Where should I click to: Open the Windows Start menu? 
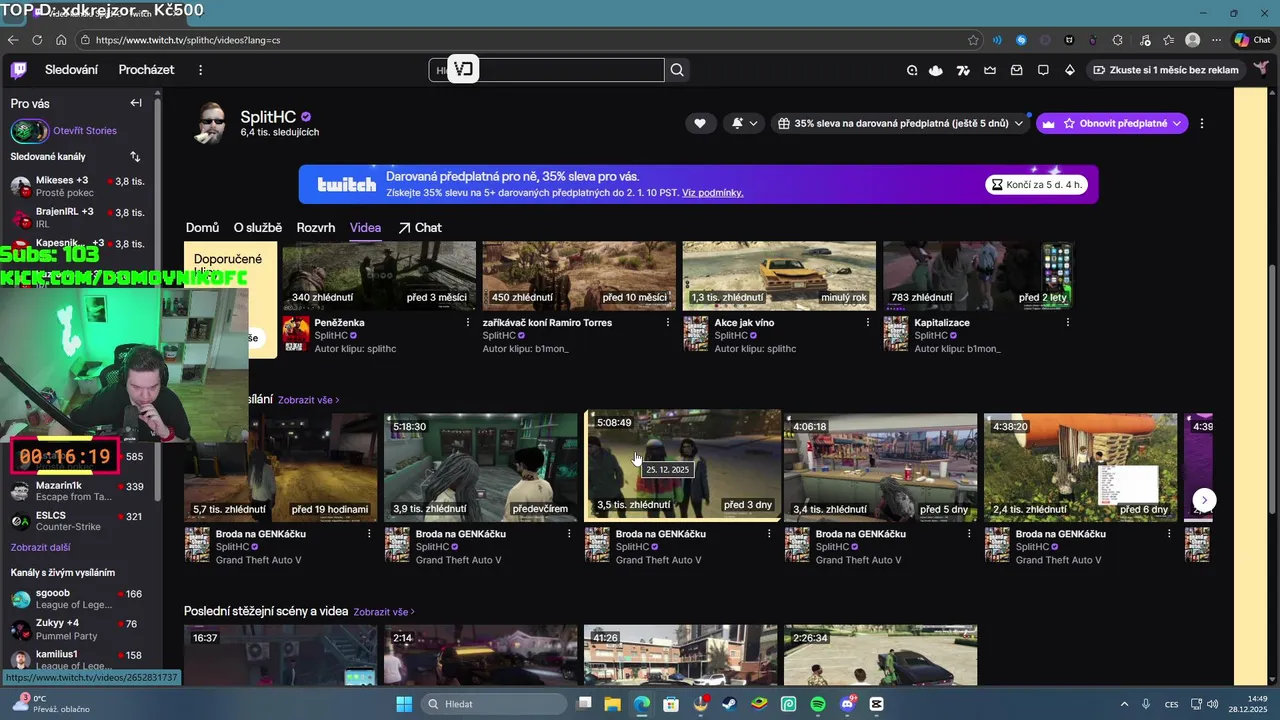pos(404,704)
